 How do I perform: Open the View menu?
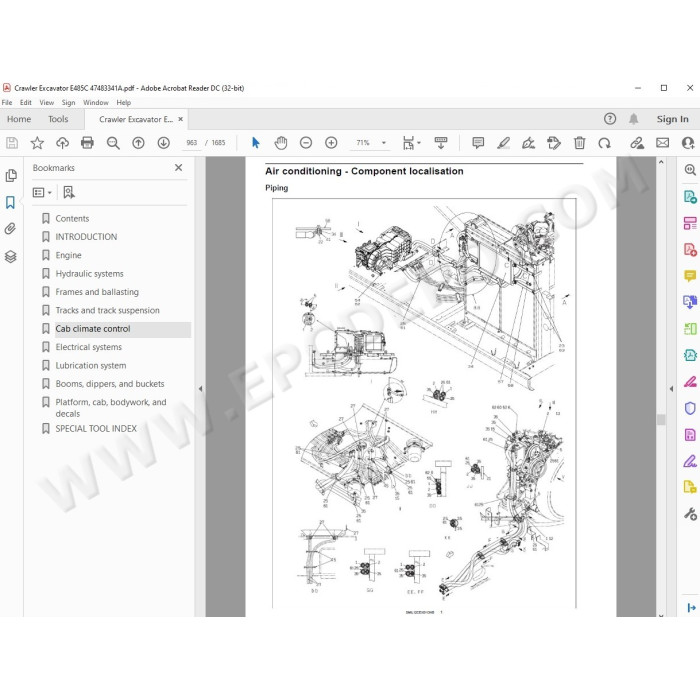(x=46, y=103)
